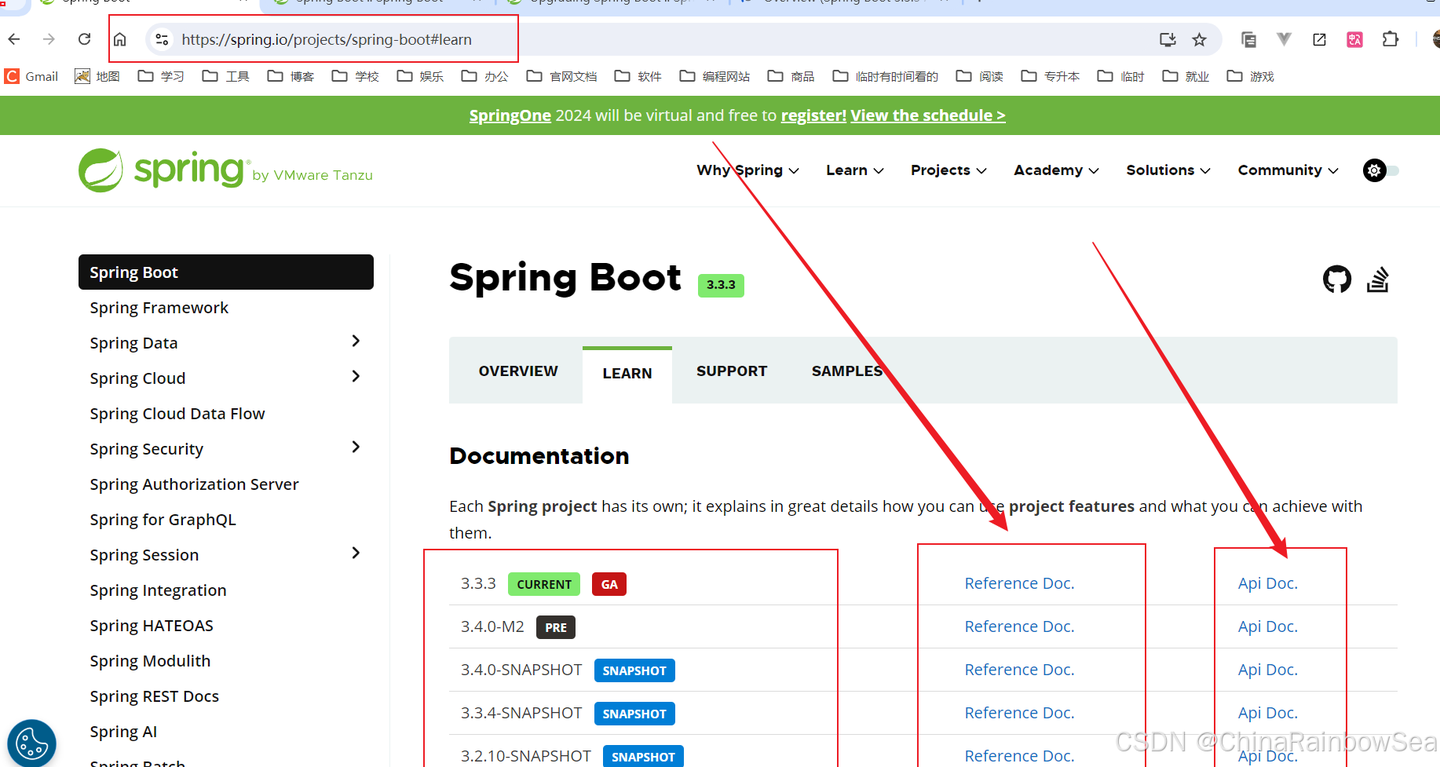Image resolution: width=1440 pixels, height=767 pixels.
Task: Switch to the OVERVIEW tab
Action: pyautogui.click(x=518, y=371)
